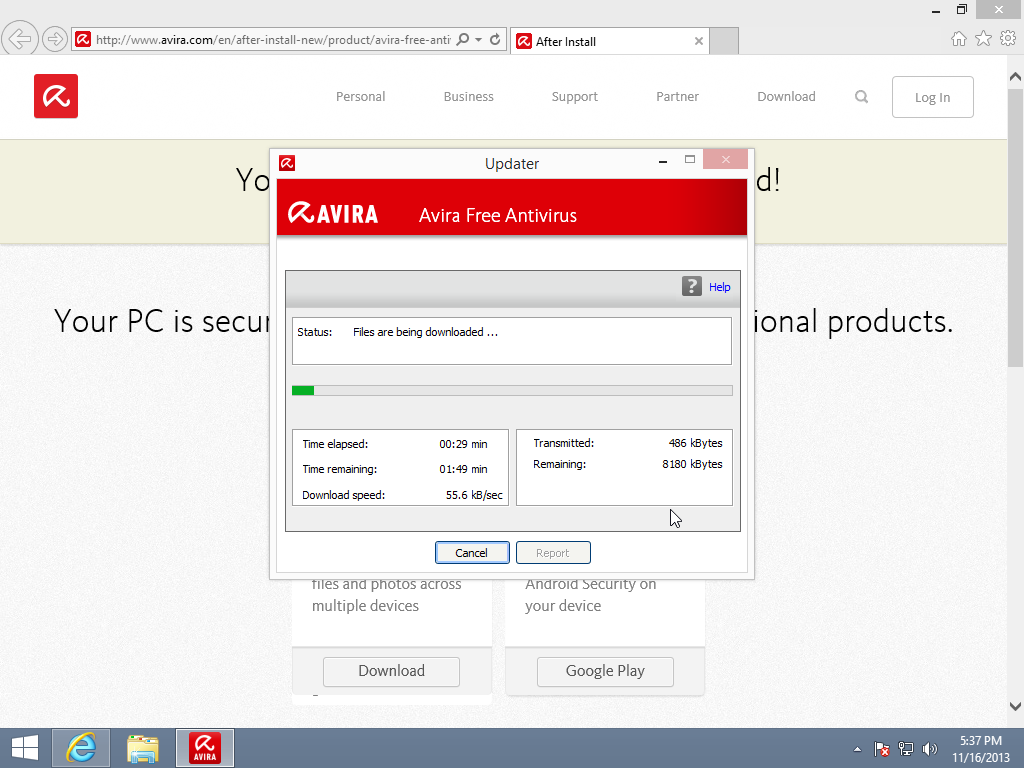
Task: Show hidden system tray icons
Action: [857, 749]
